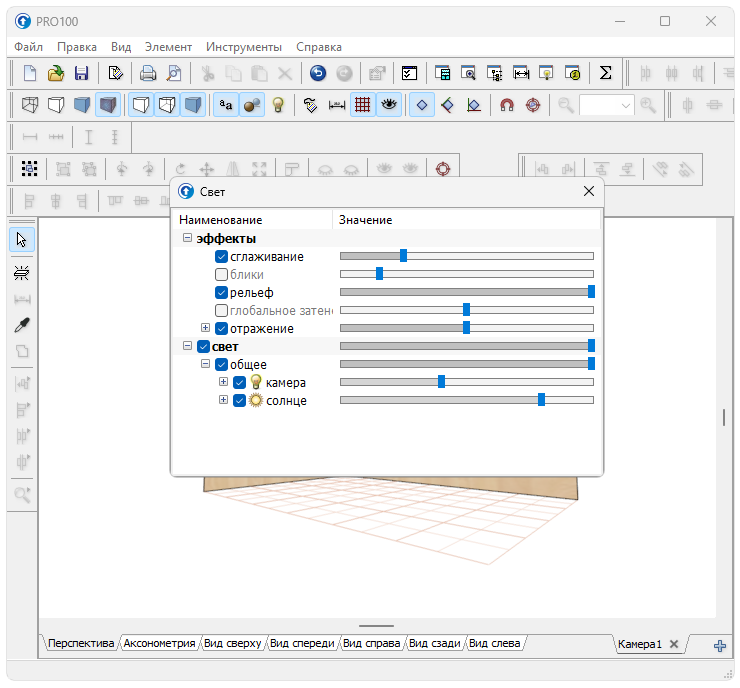Select the Камера1 tab
This screenshot has width=740, height=688.
click(x=639, y=644)
